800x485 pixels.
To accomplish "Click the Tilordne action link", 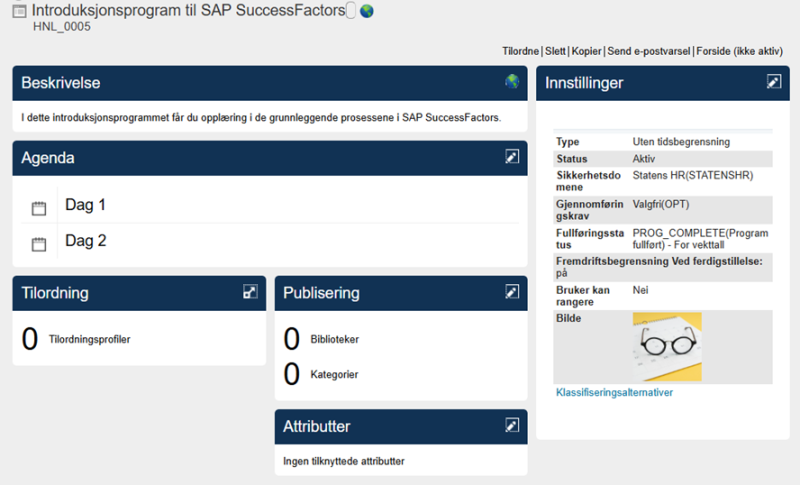I will coord(520,52).
